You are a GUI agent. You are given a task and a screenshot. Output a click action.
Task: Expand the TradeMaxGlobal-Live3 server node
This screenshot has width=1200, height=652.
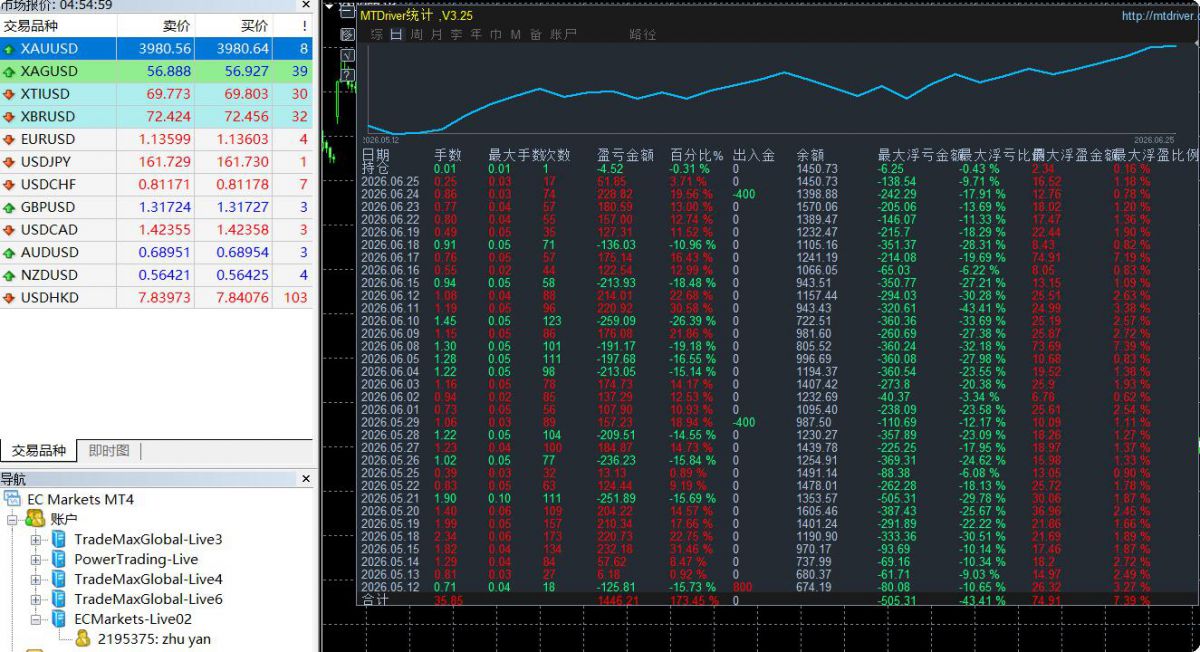[x=36, y=540]
